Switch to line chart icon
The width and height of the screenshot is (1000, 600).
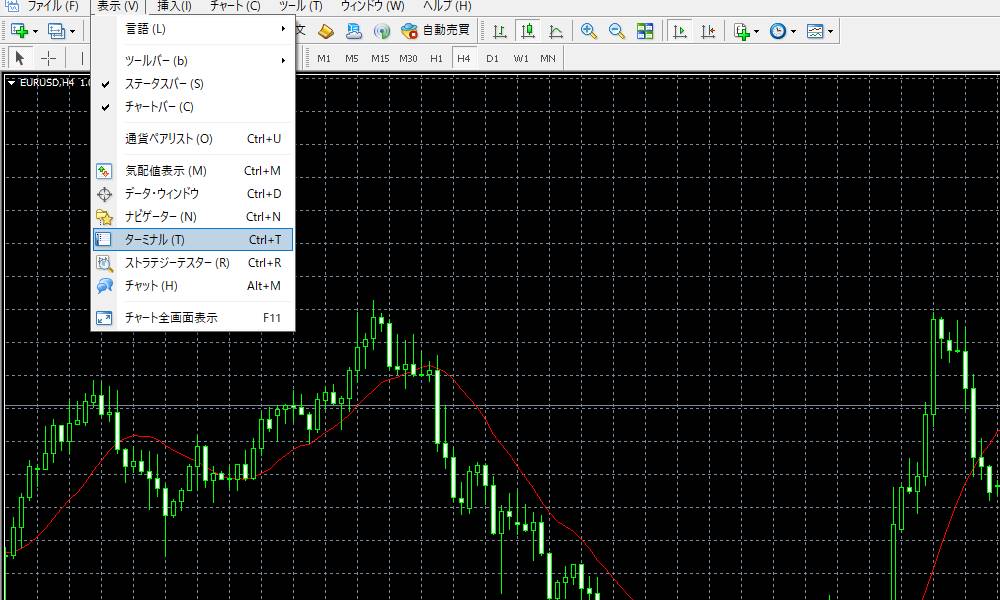(x=556, y=31)
